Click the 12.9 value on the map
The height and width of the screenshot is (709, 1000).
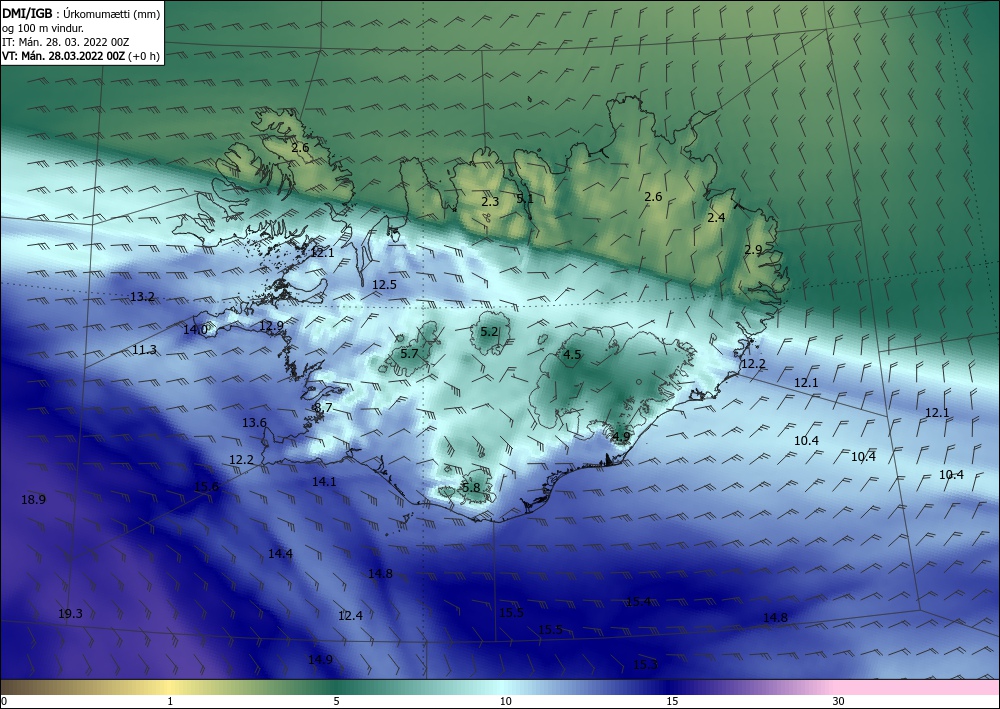tap(272, 326)
